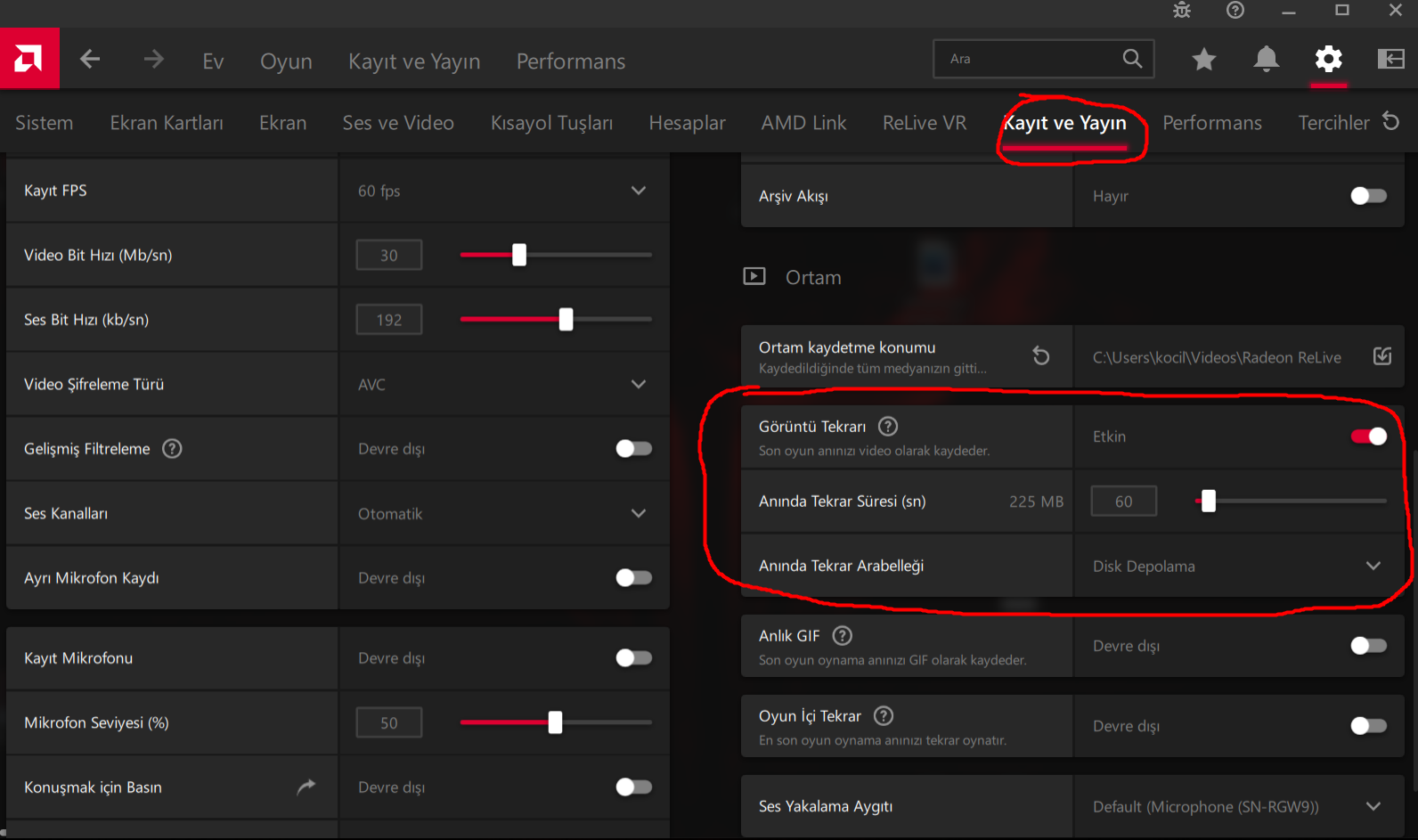Viewport: 1418px width, 840px height.
Task: Disable Görüntü Tekrarı switch
Action: 1369,436
